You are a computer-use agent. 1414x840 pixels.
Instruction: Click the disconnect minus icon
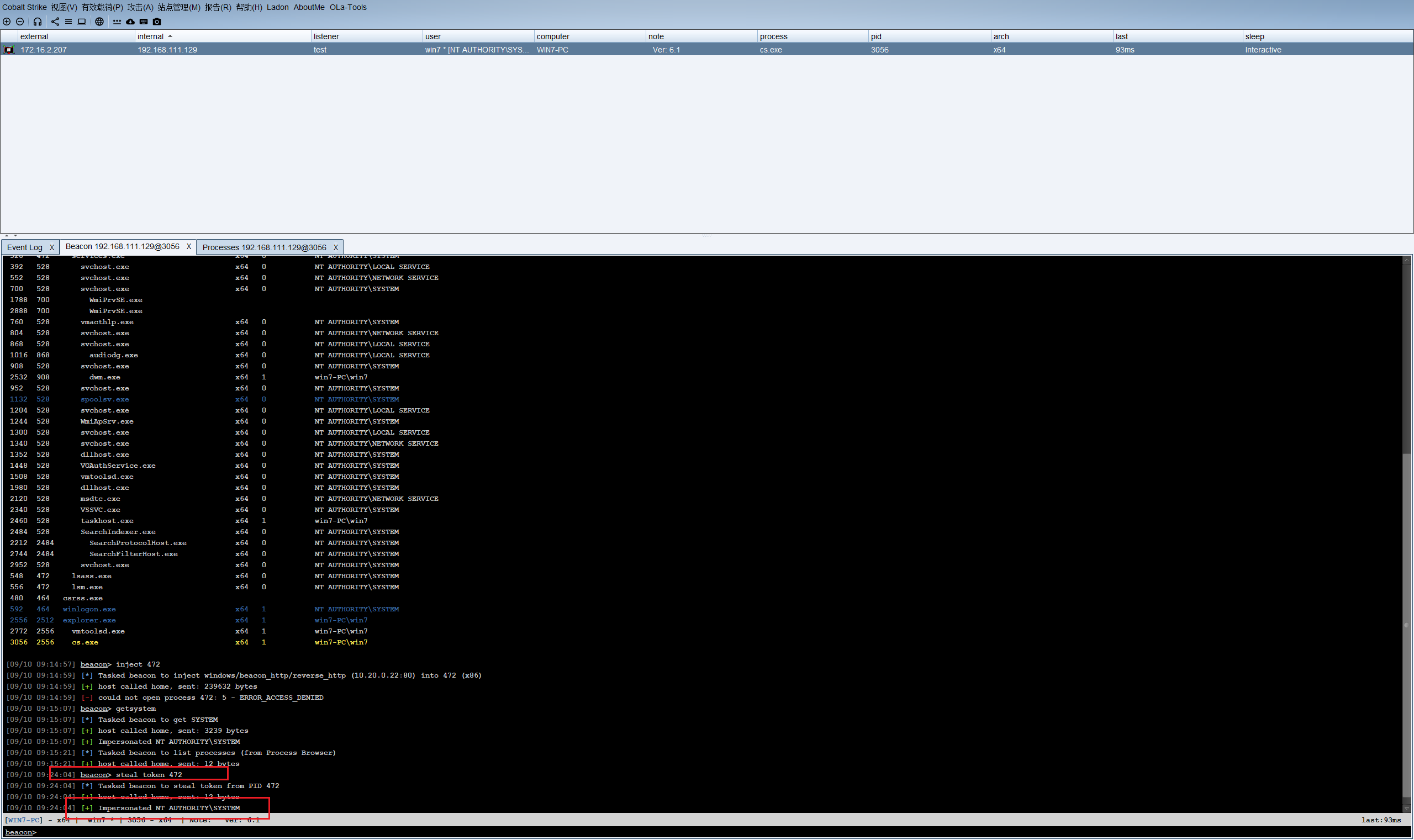point(20,22)
